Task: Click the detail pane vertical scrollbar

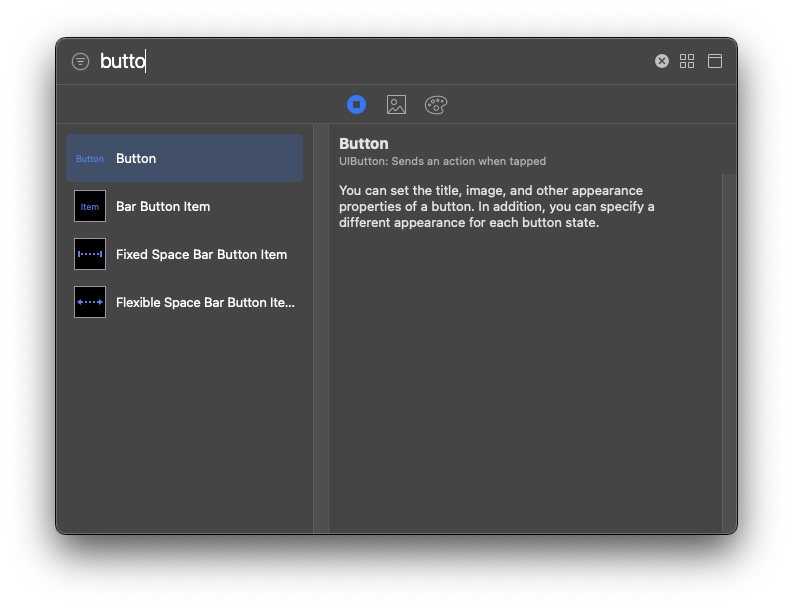Action: pyautogui.click(x=729, y=353)
